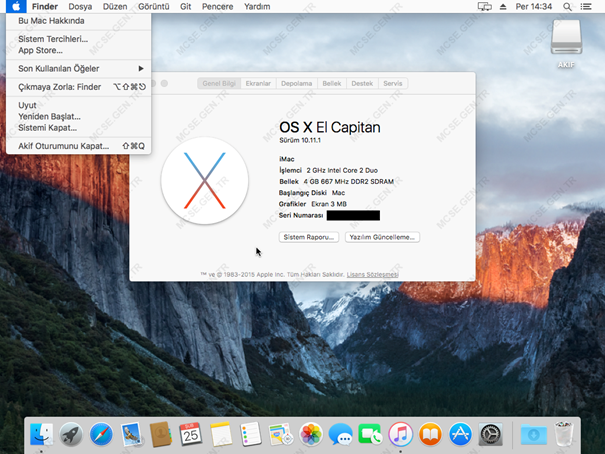Click the screen mirroring display icon
The image size is (605, 454).
coord(485,7)
